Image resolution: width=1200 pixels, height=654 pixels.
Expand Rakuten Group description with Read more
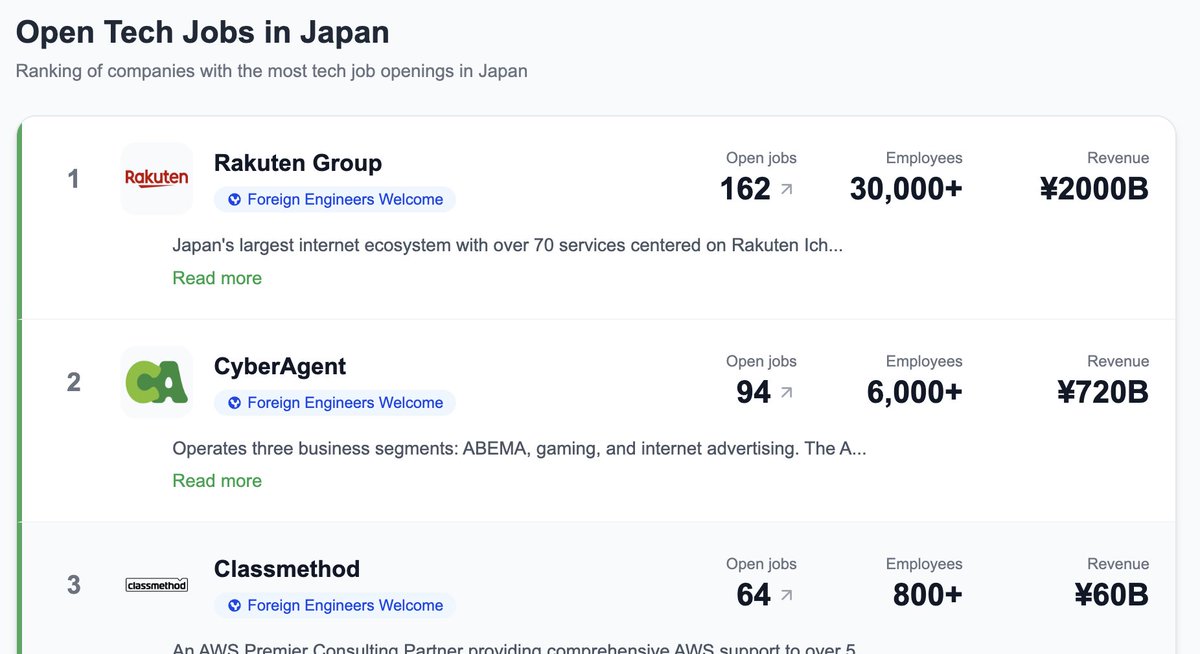click(x=217, y=278)
